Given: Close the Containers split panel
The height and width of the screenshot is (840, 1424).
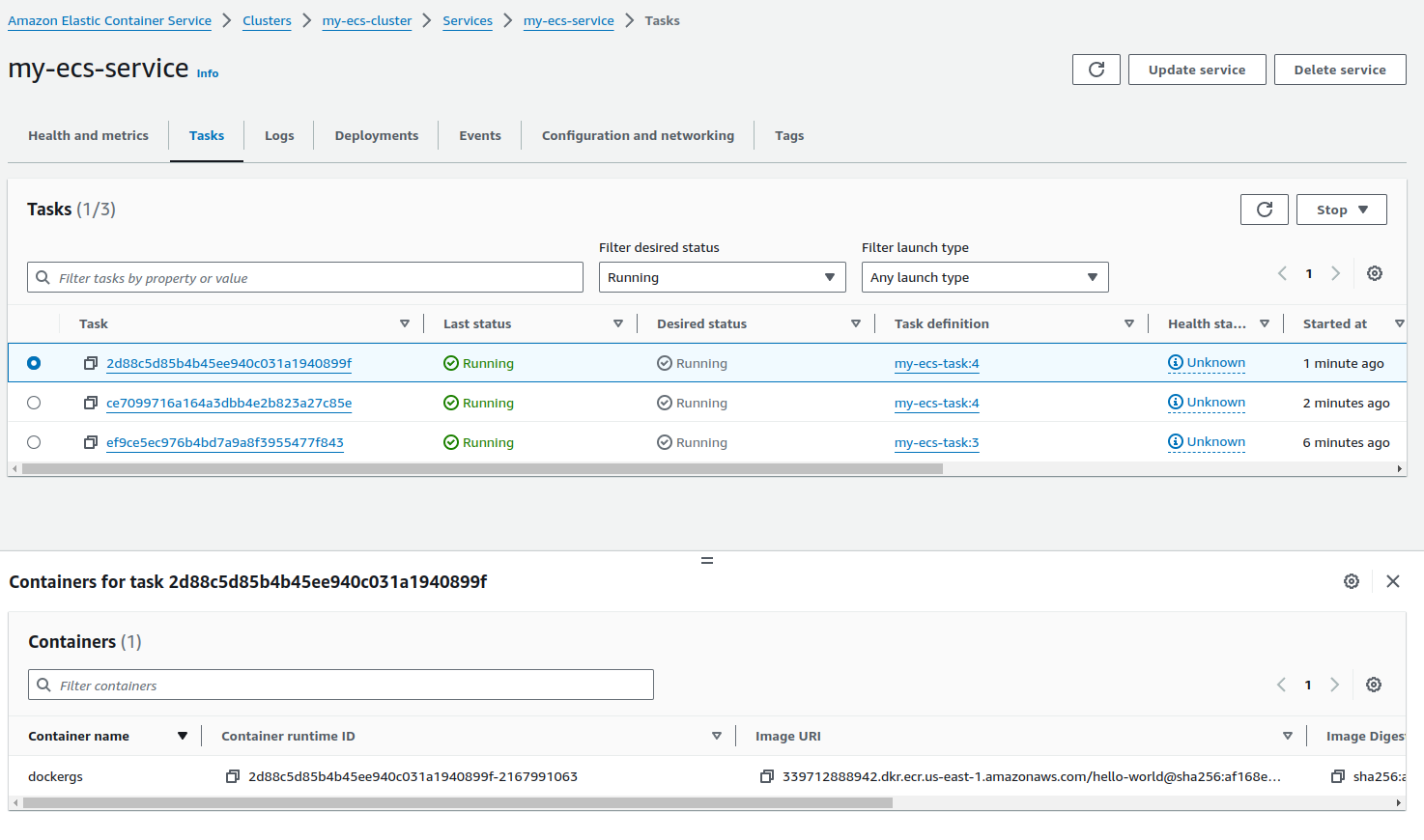Looking at the screenshot, I should (x=1393, y=581).
